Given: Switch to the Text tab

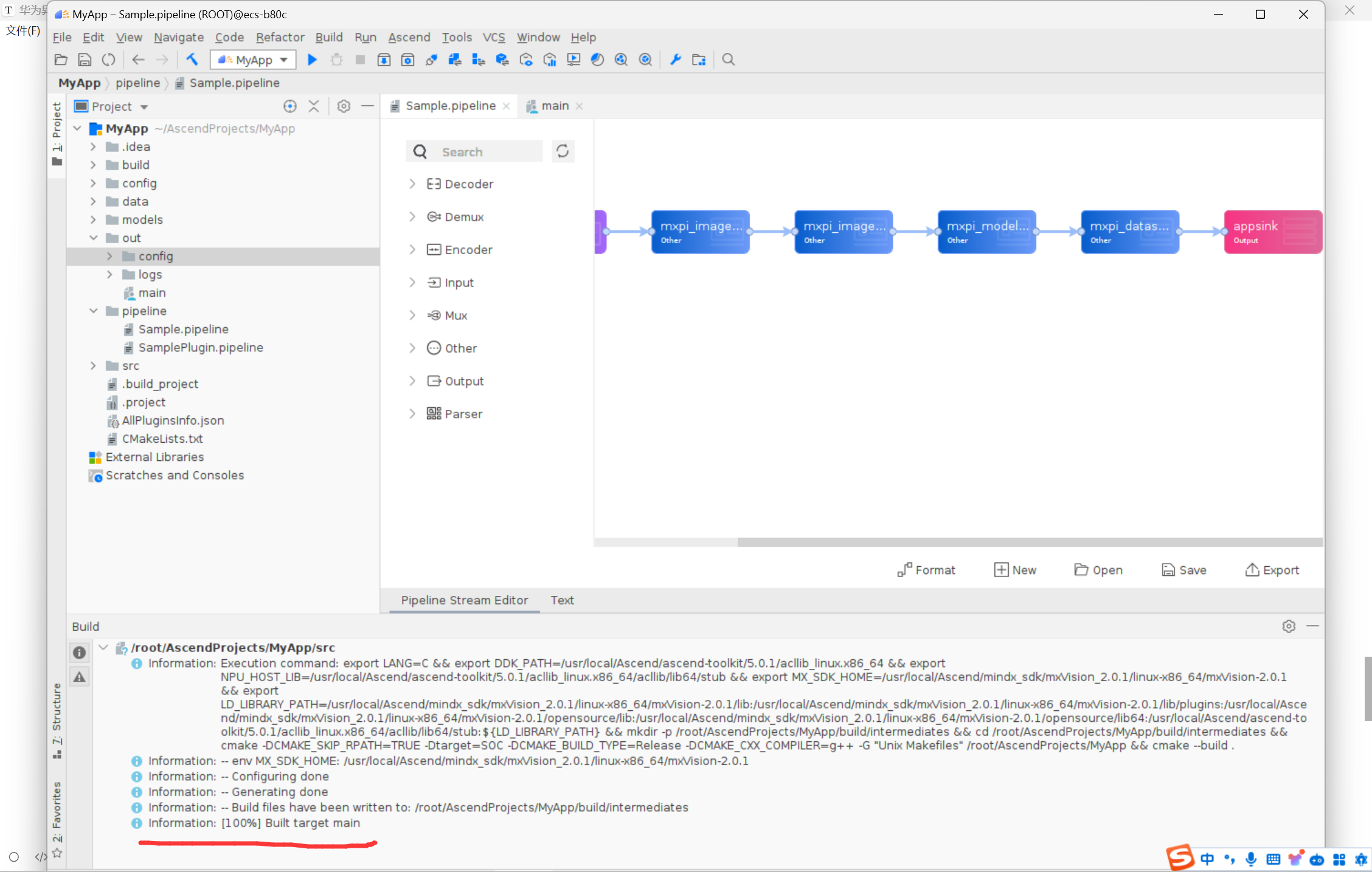Looking at the screenshot, I should point(562,600).
